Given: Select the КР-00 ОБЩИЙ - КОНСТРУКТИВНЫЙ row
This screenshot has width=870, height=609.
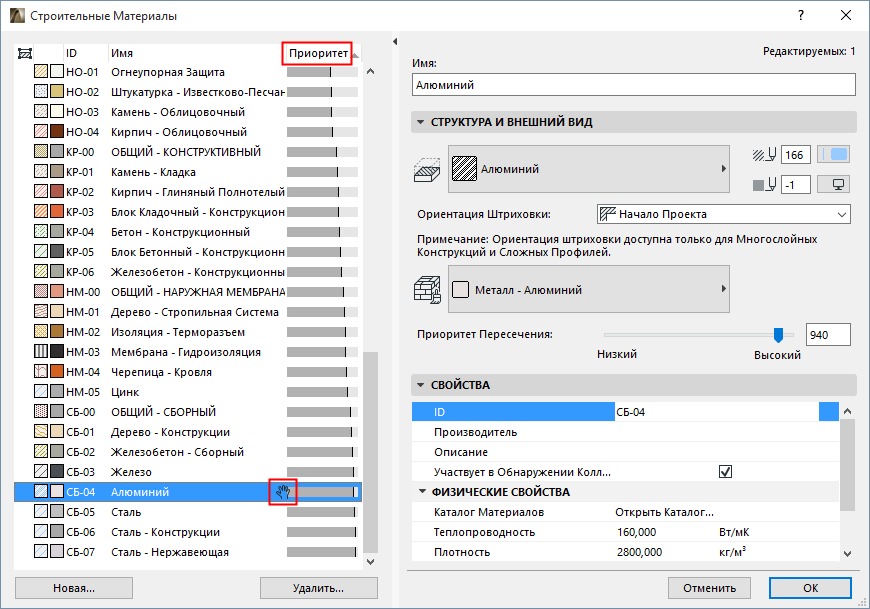Looking at the screenshot, I should (x=188, y=151).
